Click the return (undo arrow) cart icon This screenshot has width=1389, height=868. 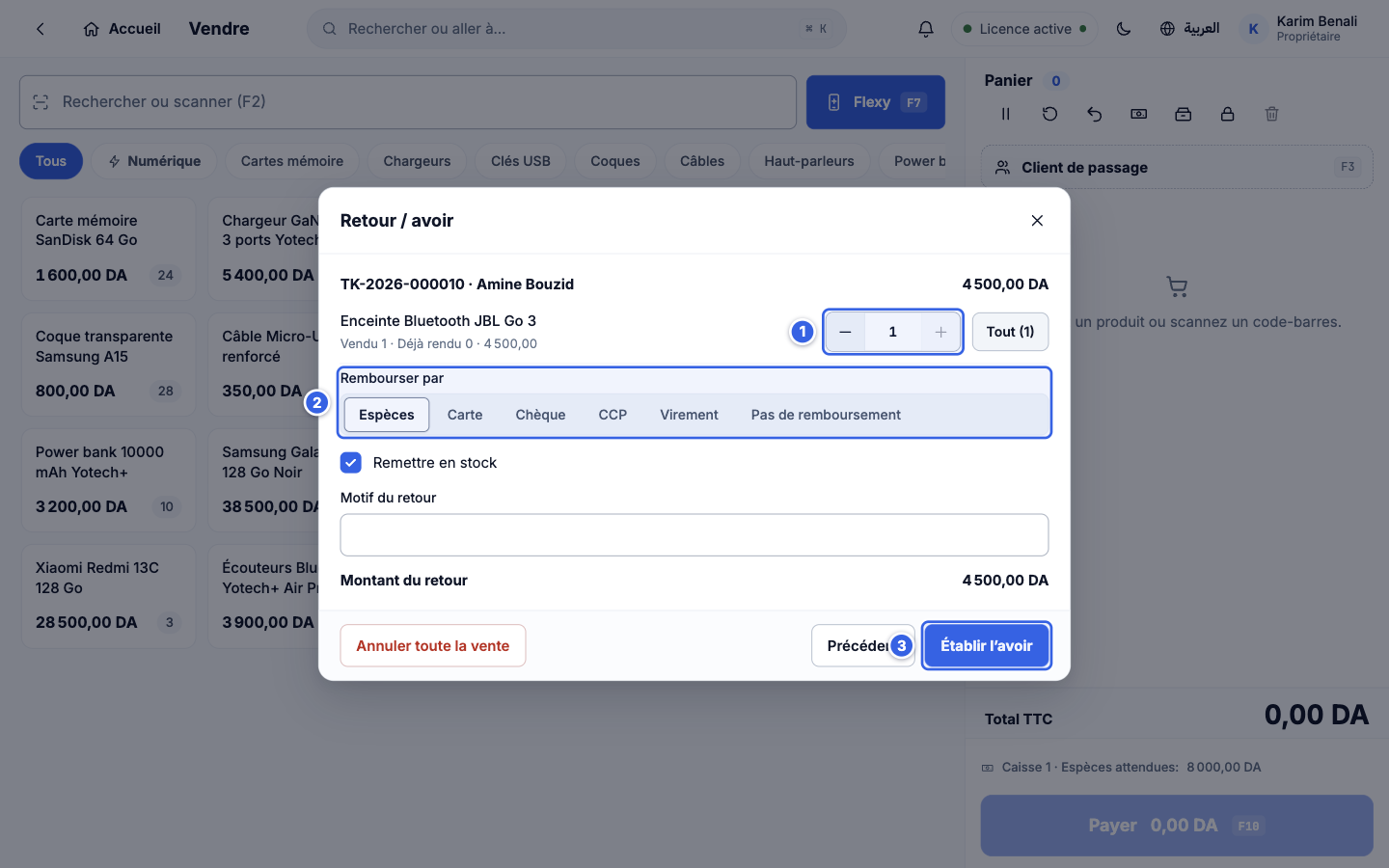tap(1094, 114)
